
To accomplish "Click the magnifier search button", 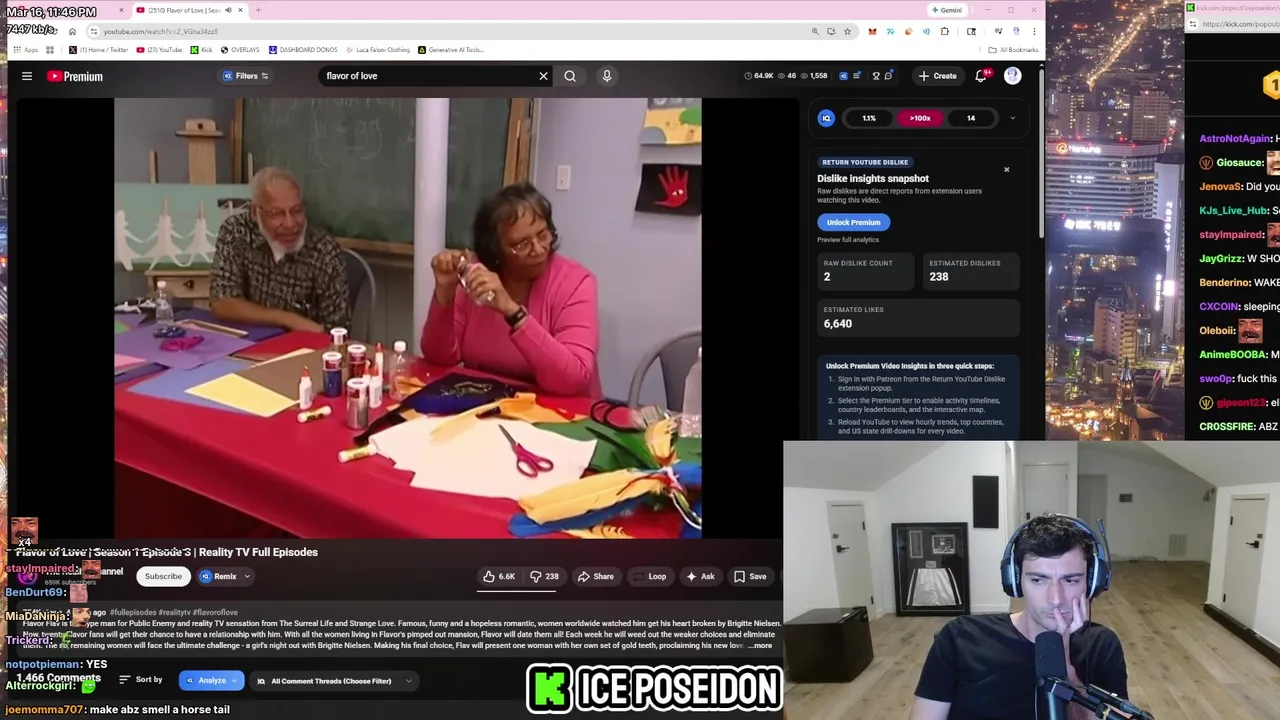I will (570, 76).
